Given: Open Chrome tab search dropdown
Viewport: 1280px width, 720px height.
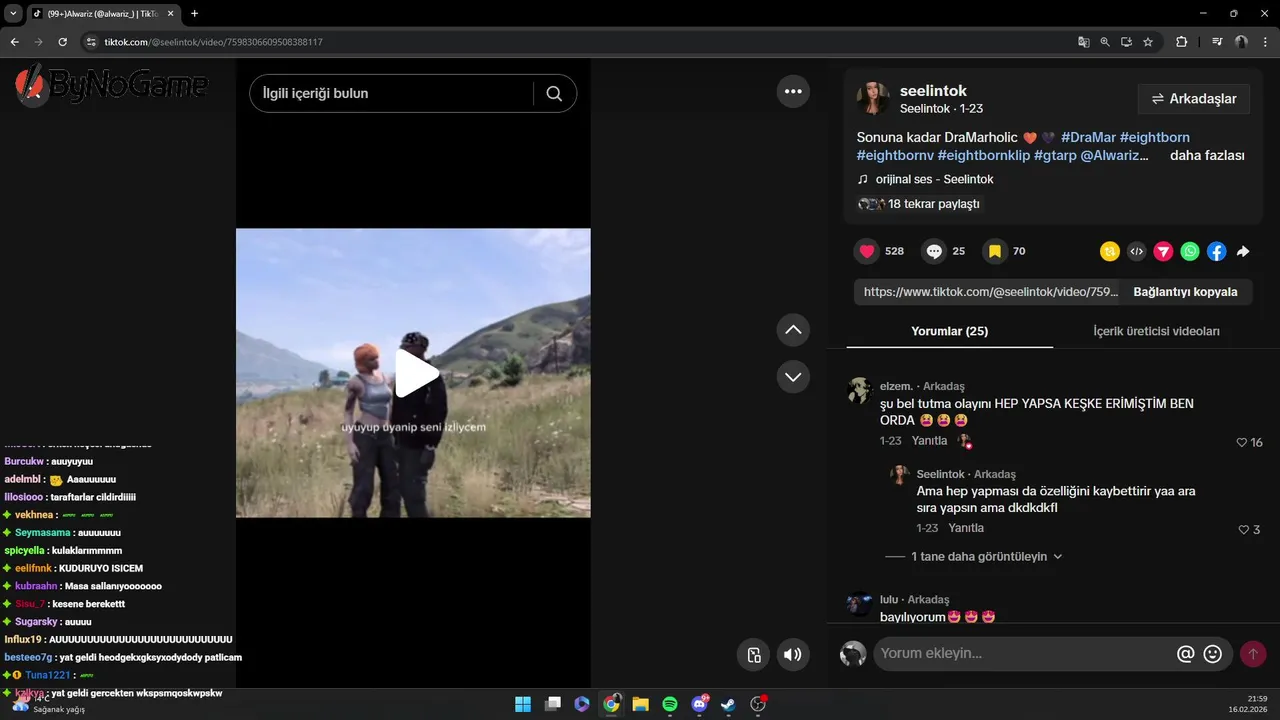Looking at the screenshot, I should 13,14.
